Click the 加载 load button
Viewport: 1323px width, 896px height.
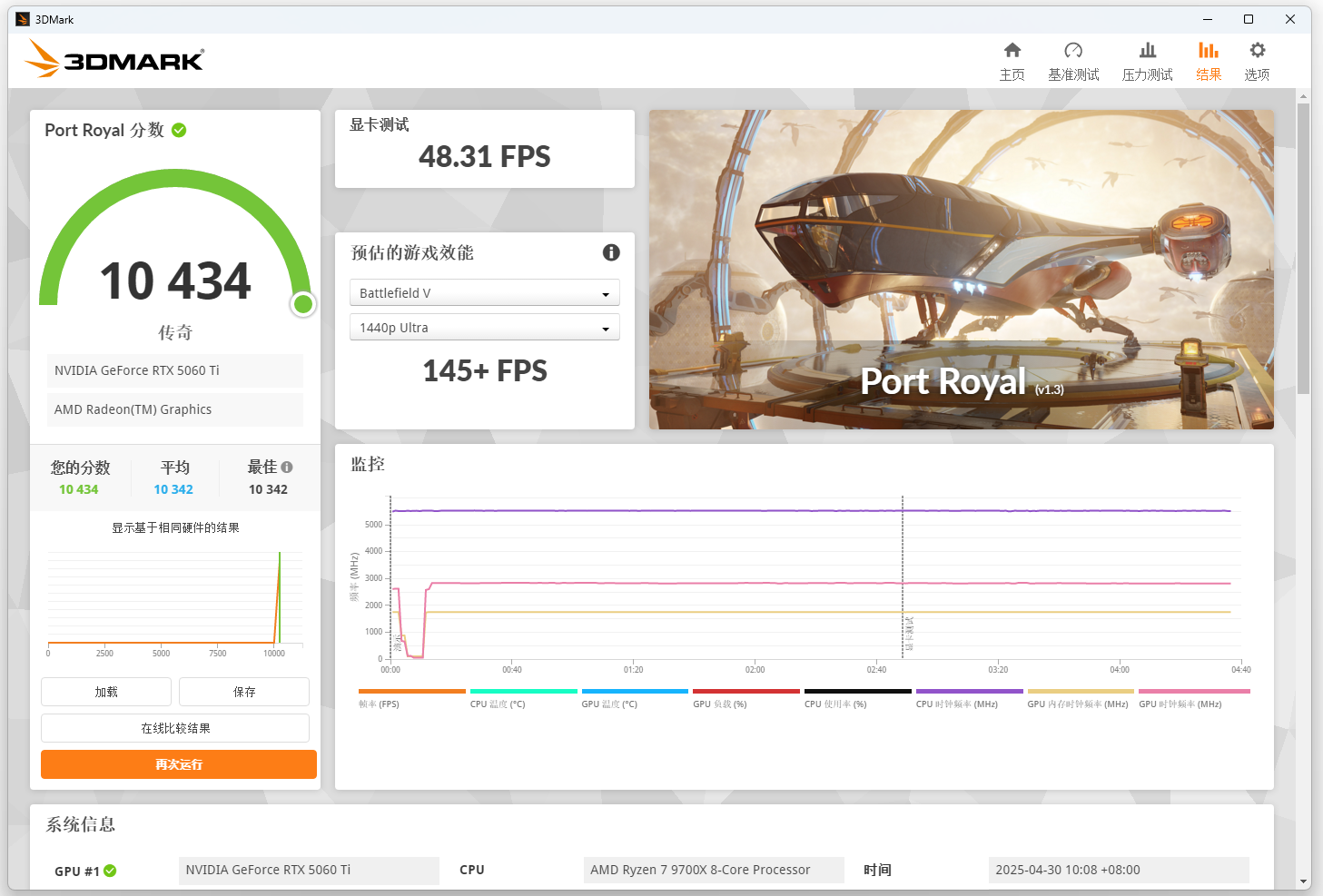106,692
